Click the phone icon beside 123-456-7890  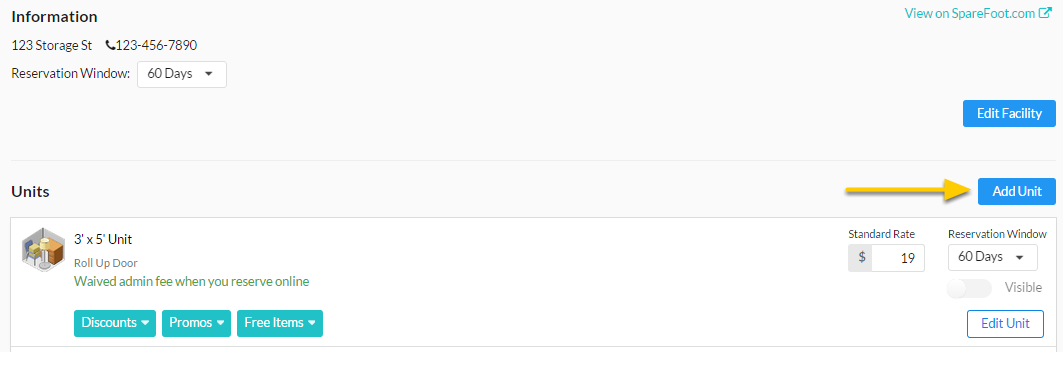111,45
